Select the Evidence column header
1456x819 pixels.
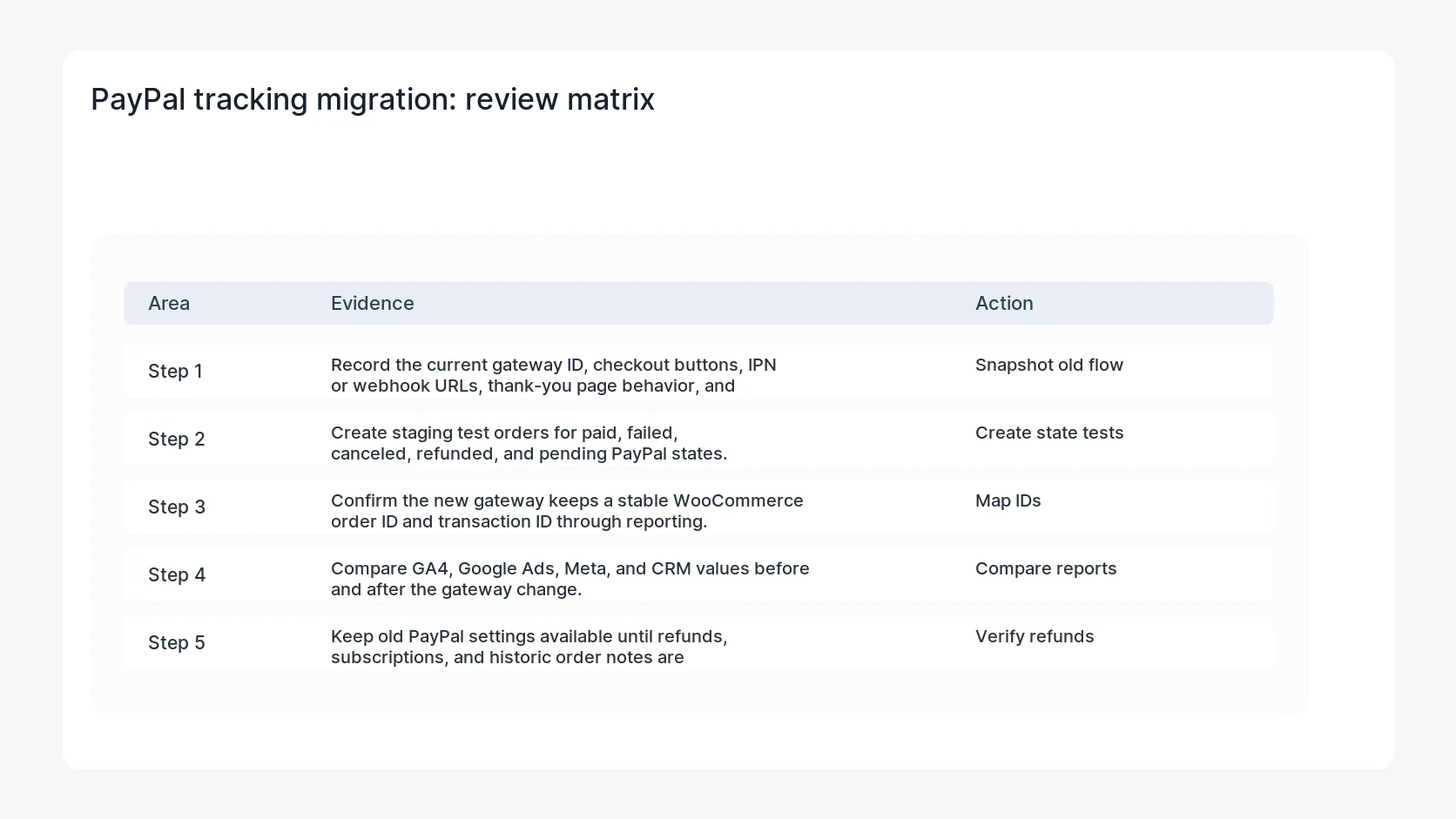click(373, 303)
